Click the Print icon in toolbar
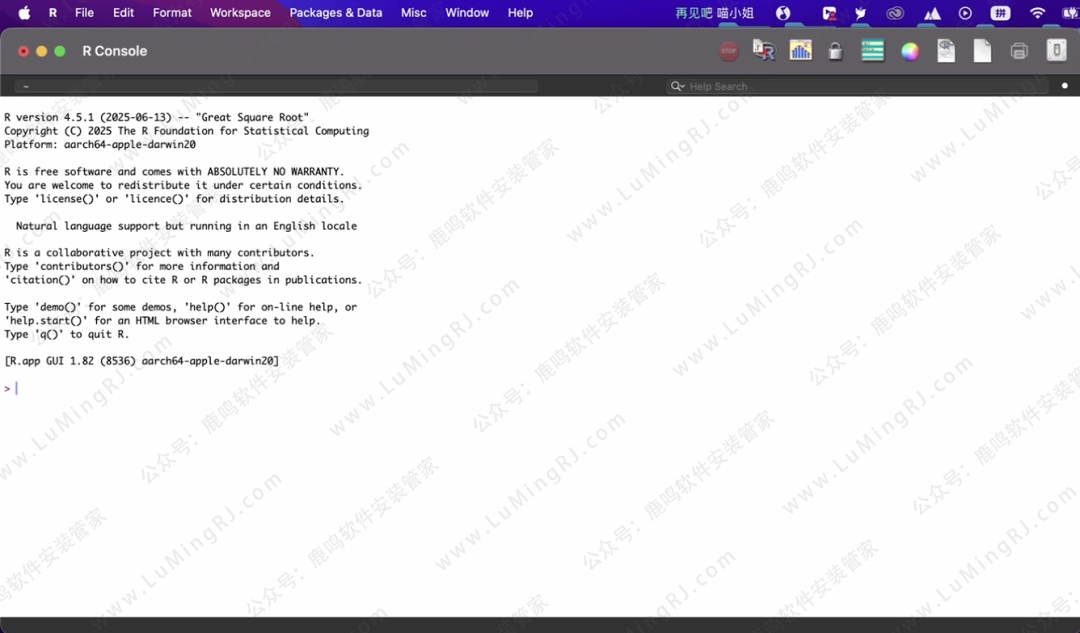The width and height of the screenshot is (1080, 633). [x=1019, y=51]
